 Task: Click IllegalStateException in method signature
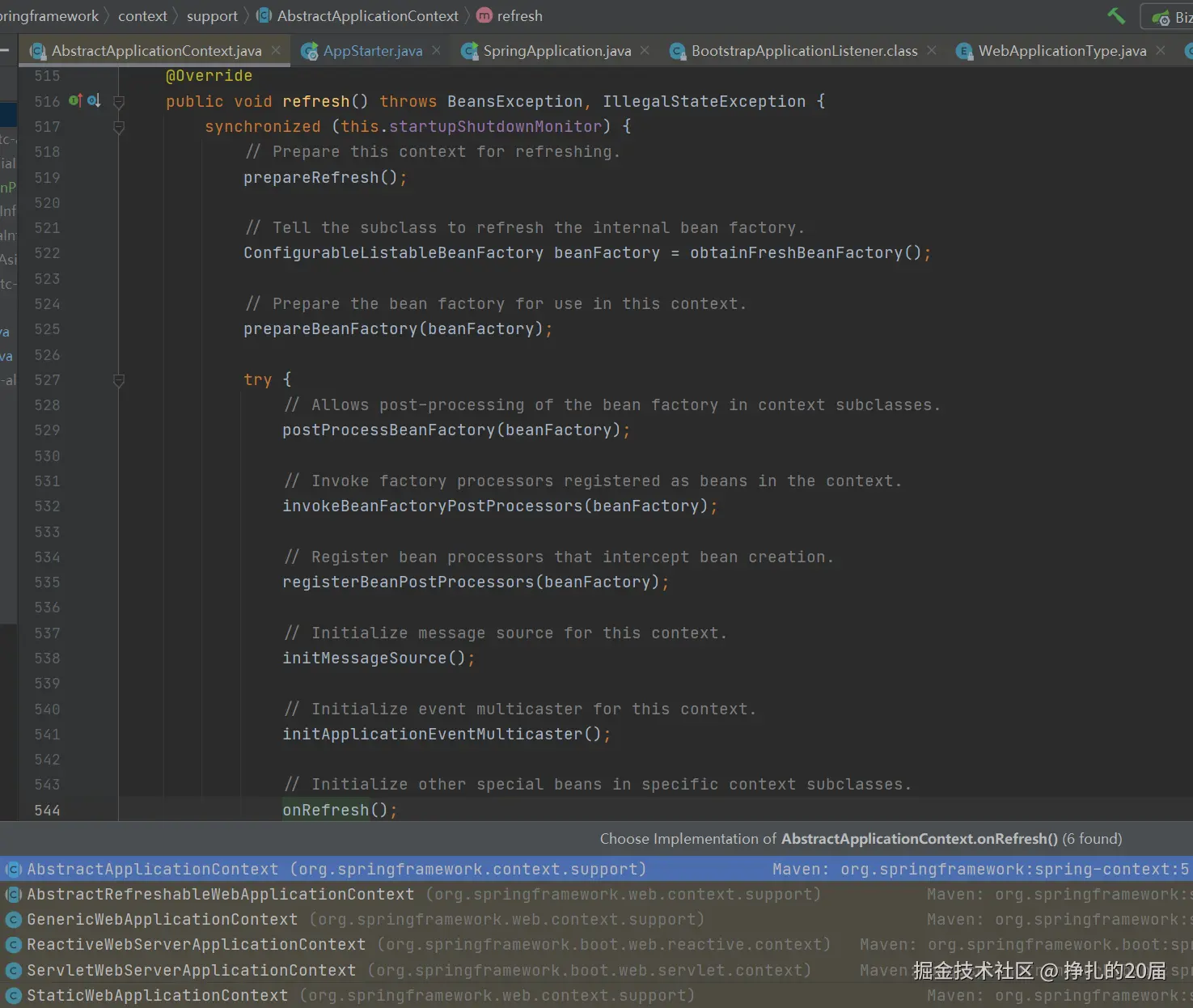pos(704,102)
